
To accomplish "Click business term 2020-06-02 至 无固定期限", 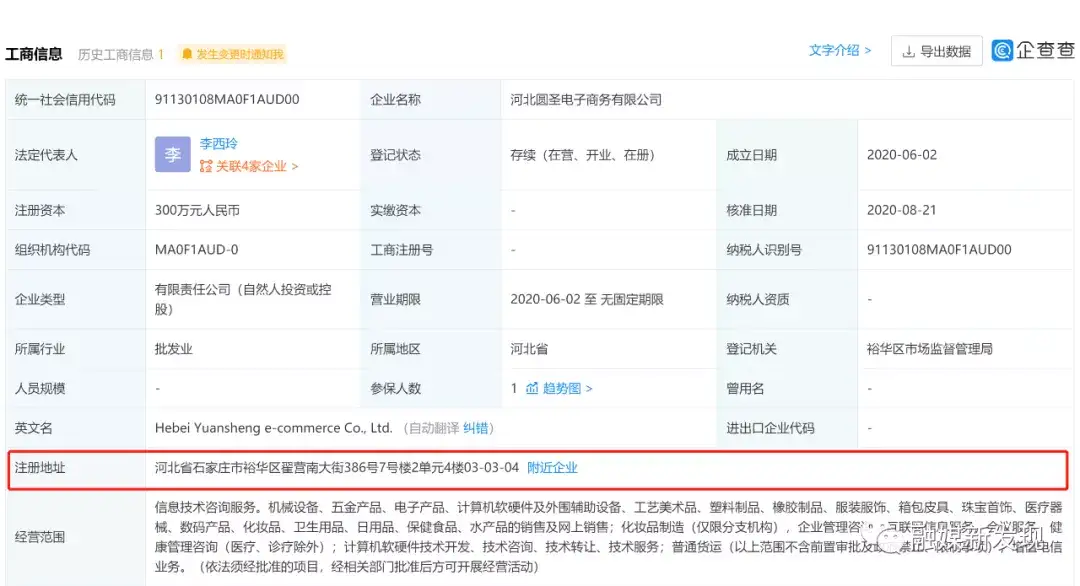I will 587,300.
